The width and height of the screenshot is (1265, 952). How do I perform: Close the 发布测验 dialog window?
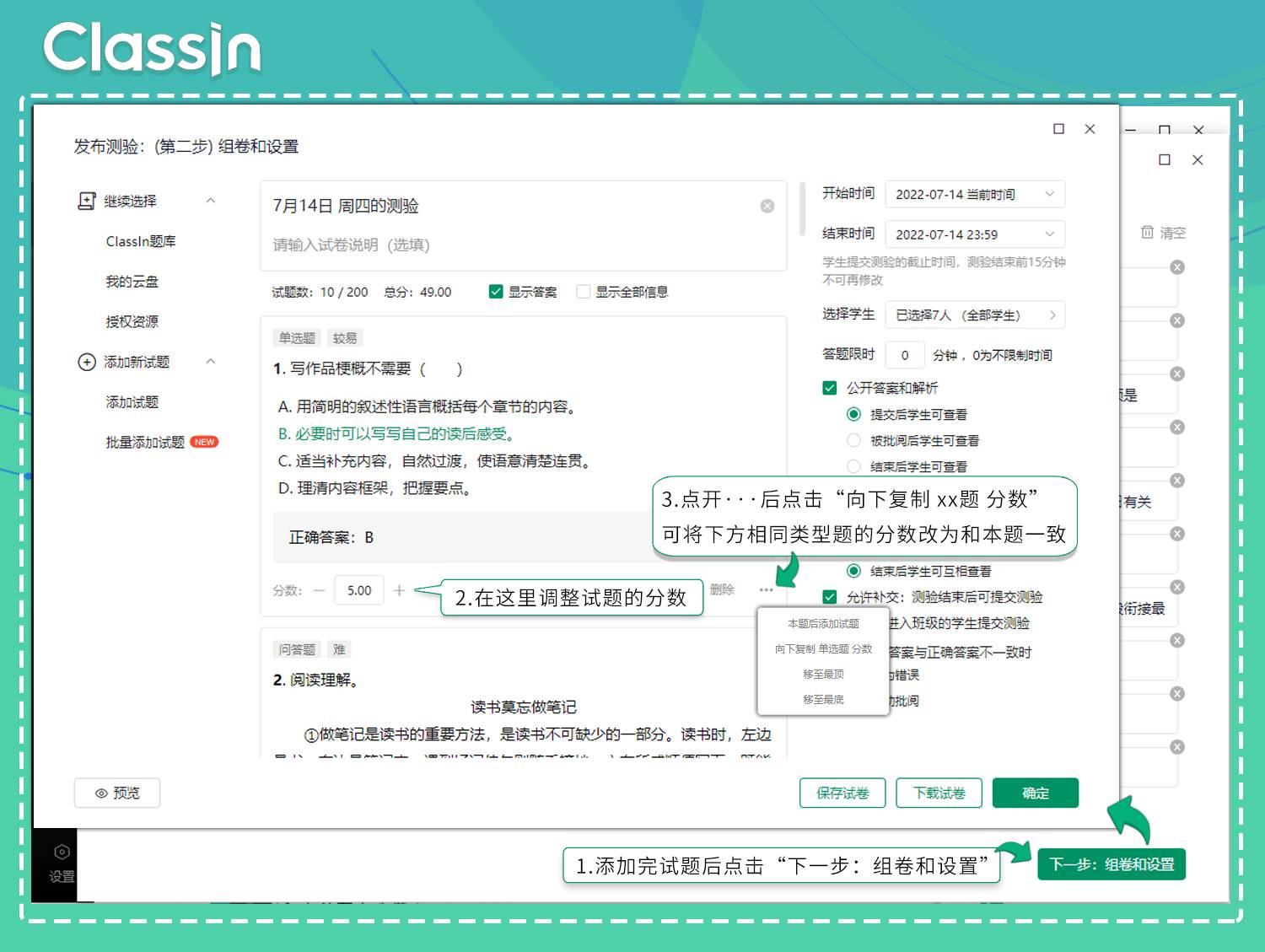[x=1090, y=129]
